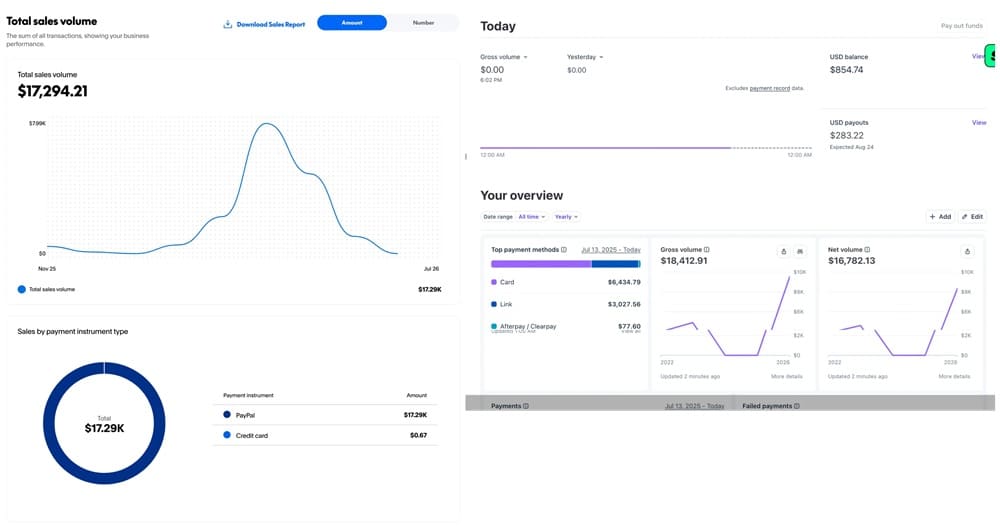
Task: Click the Add button in overview
Action: click(940, 217)
